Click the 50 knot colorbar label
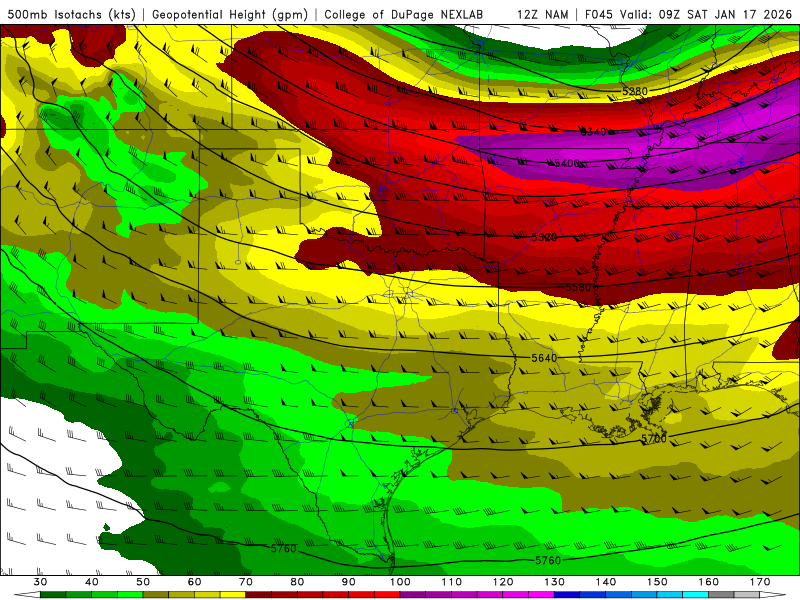This screenshot has width=800, height=600. (x=143, y=582)
